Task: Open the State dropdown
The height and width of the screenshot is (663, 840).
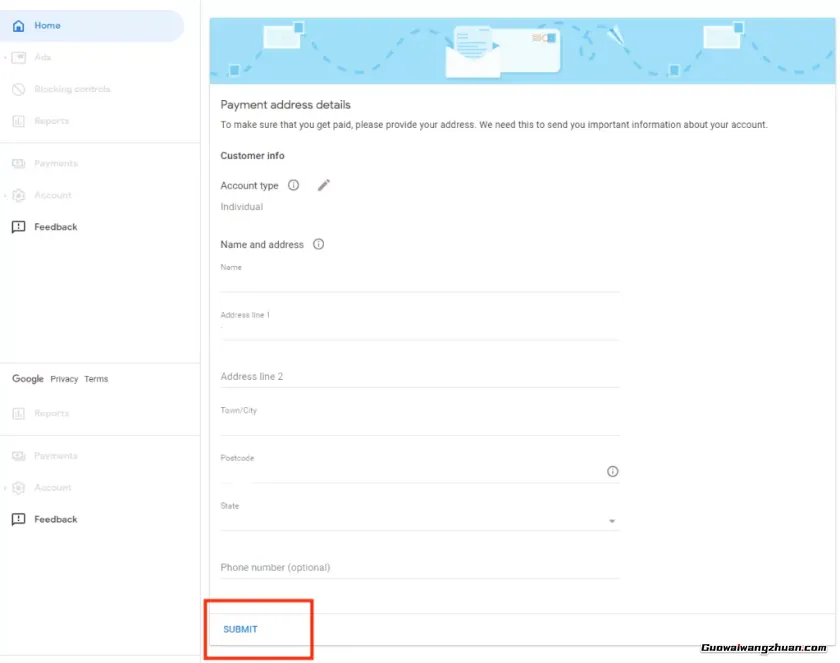Action: coord(611,521)
